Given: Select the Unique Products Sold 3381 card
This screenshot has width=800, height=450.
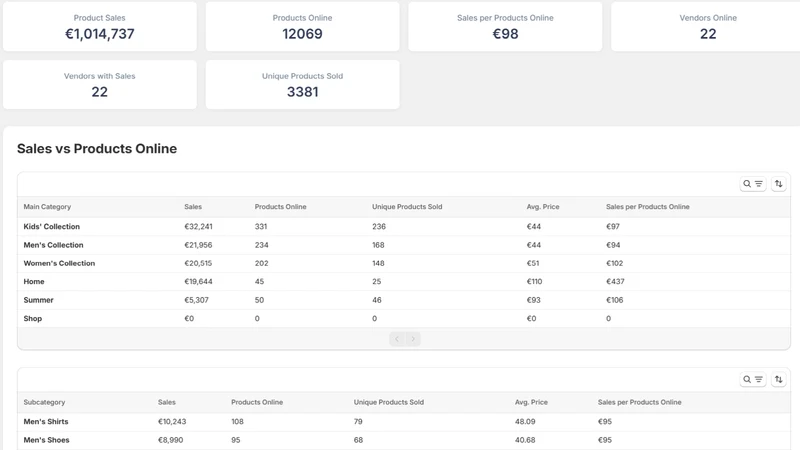Looking at the screenshot, I should point(303,85).
